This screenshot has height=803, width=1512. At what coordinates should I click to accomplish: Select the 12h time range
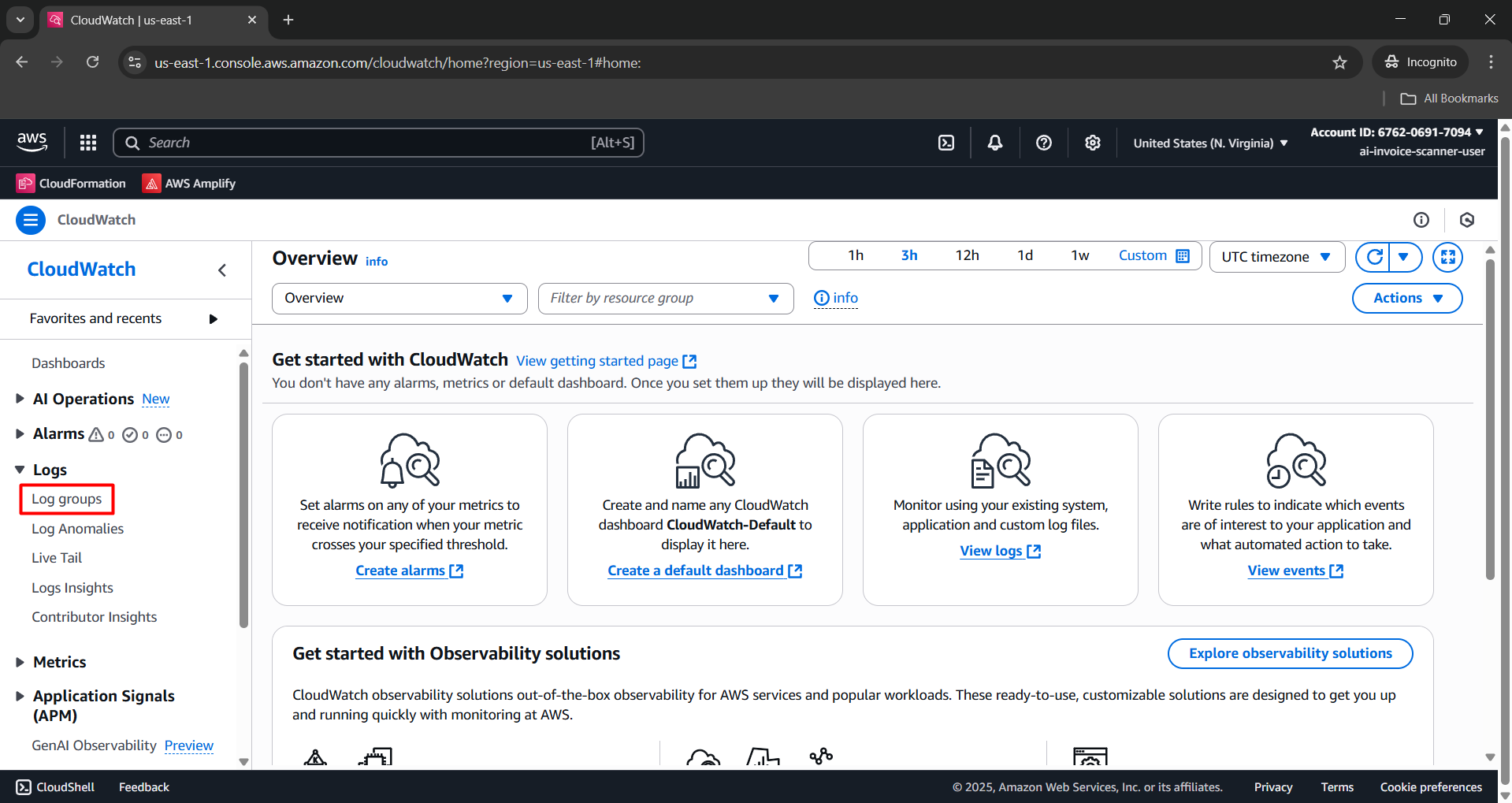(x=967, y=255)
